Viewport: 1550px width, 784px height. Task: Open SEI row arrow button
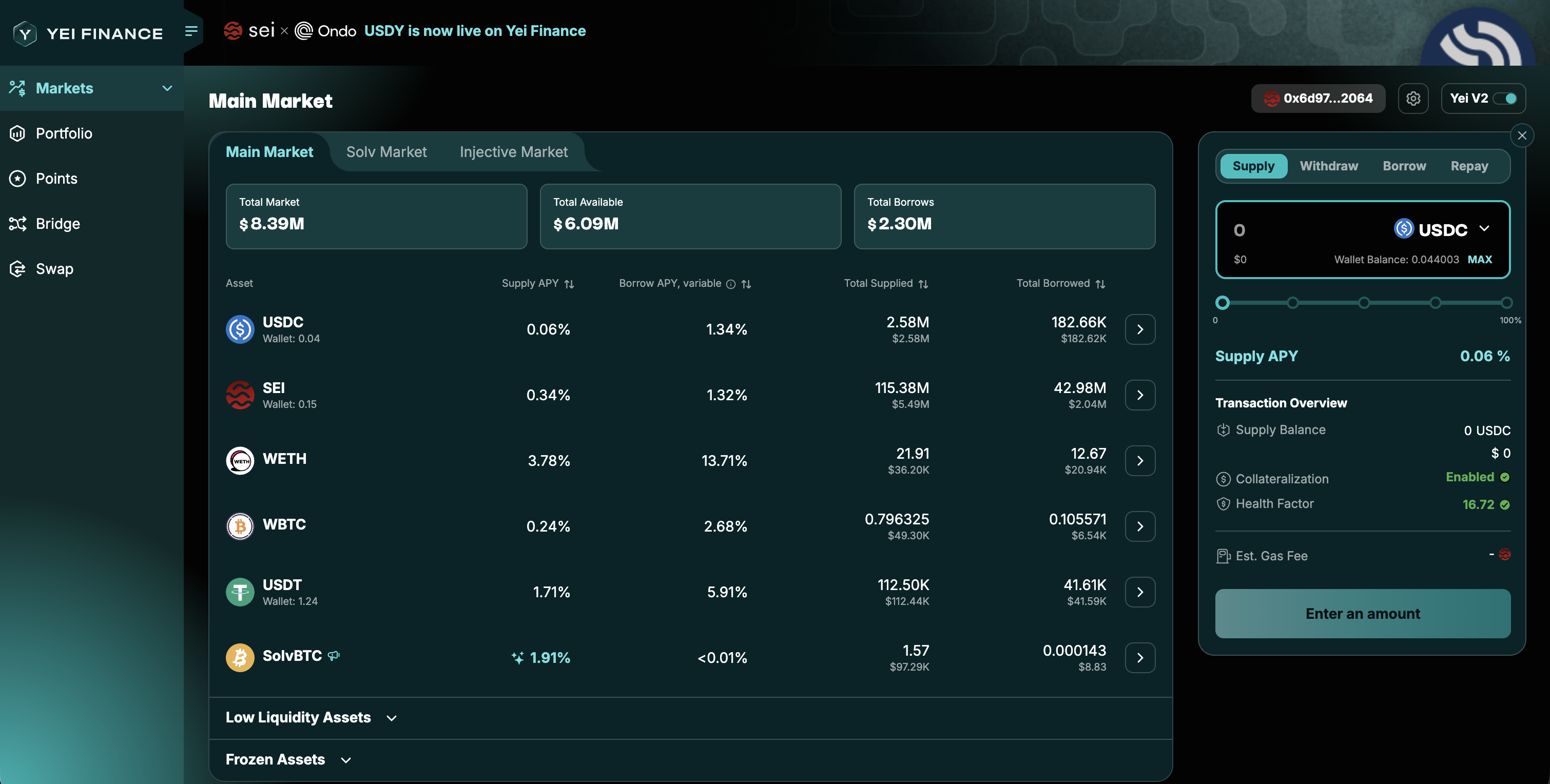tap(1139, 395)
